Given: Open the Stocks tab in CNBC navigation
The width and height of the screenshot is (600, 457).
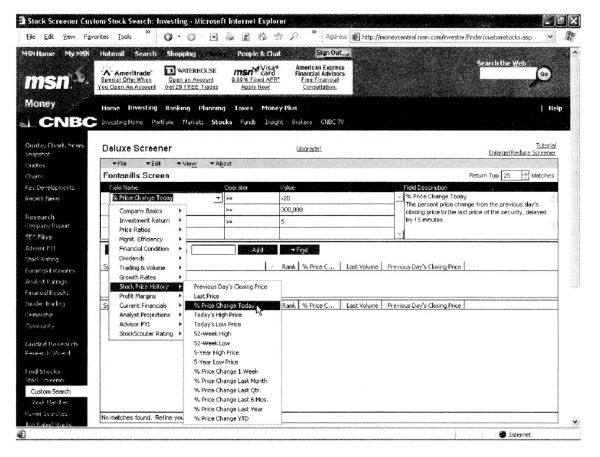Looking at the screenshot, I should tap(221, 124).
